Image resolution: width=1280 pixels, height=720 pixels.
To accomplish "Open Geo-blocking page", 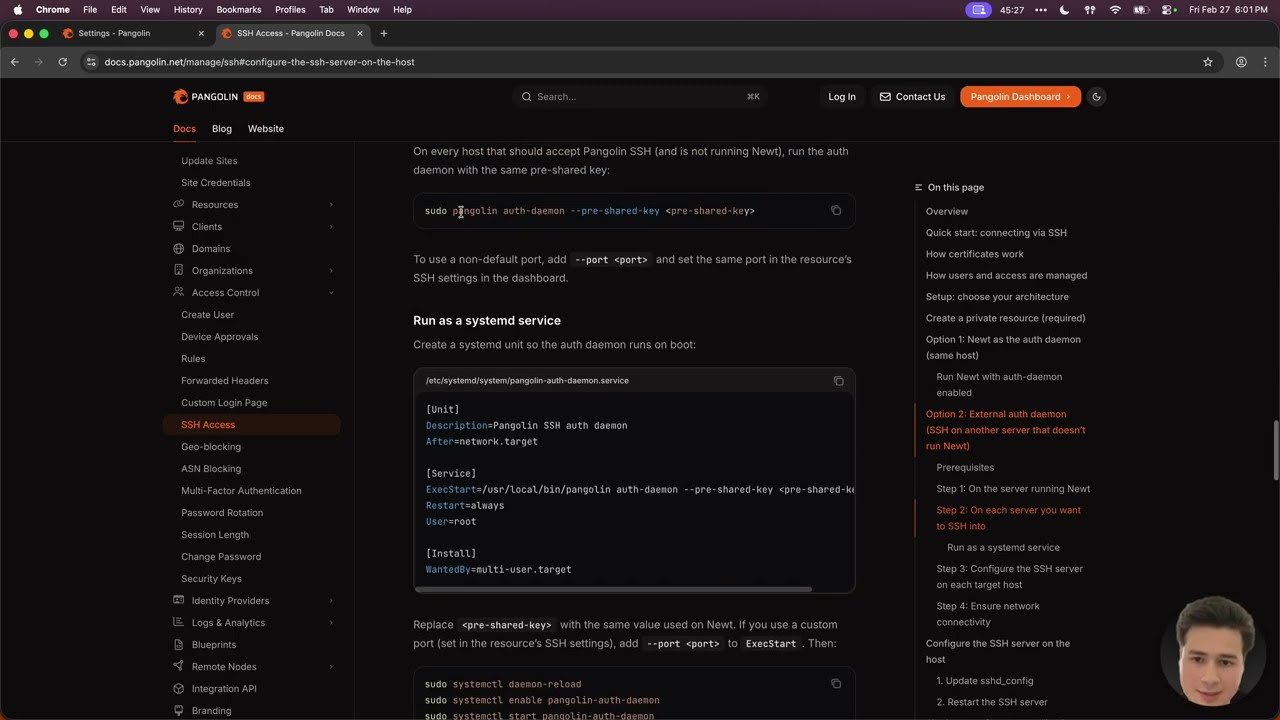I will (211, 447).
